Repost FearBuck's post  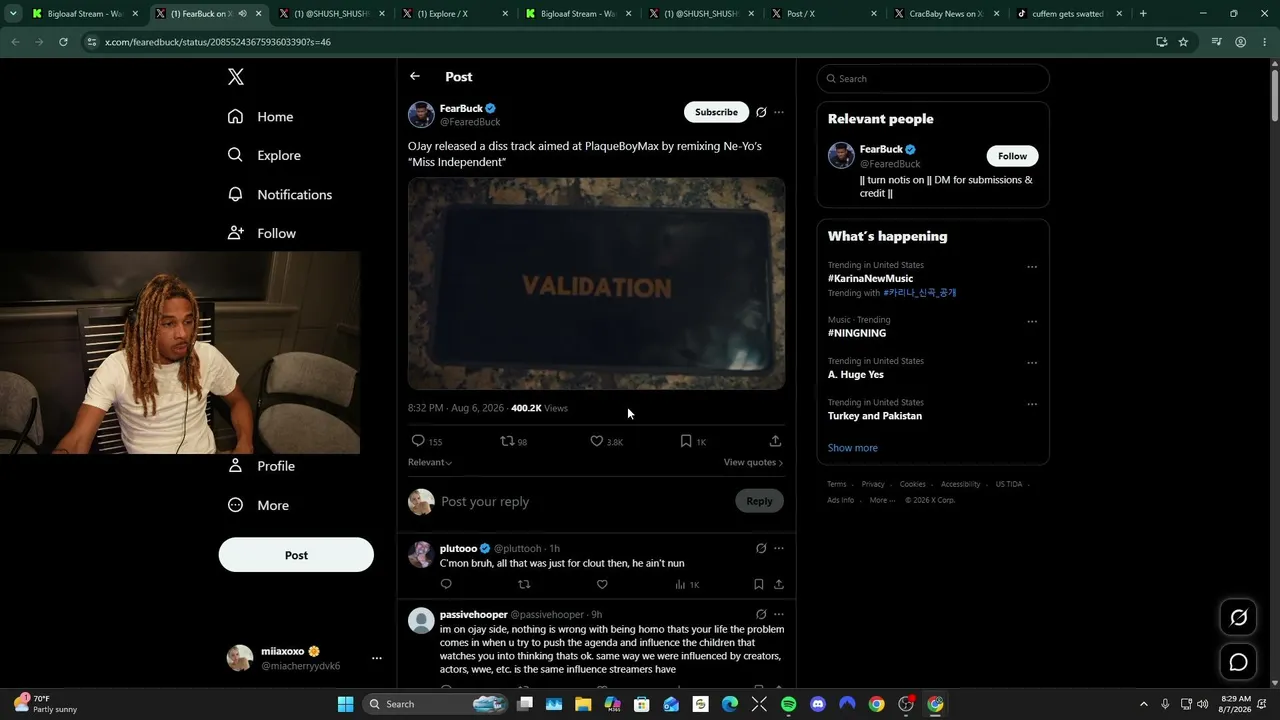point(507,441)
